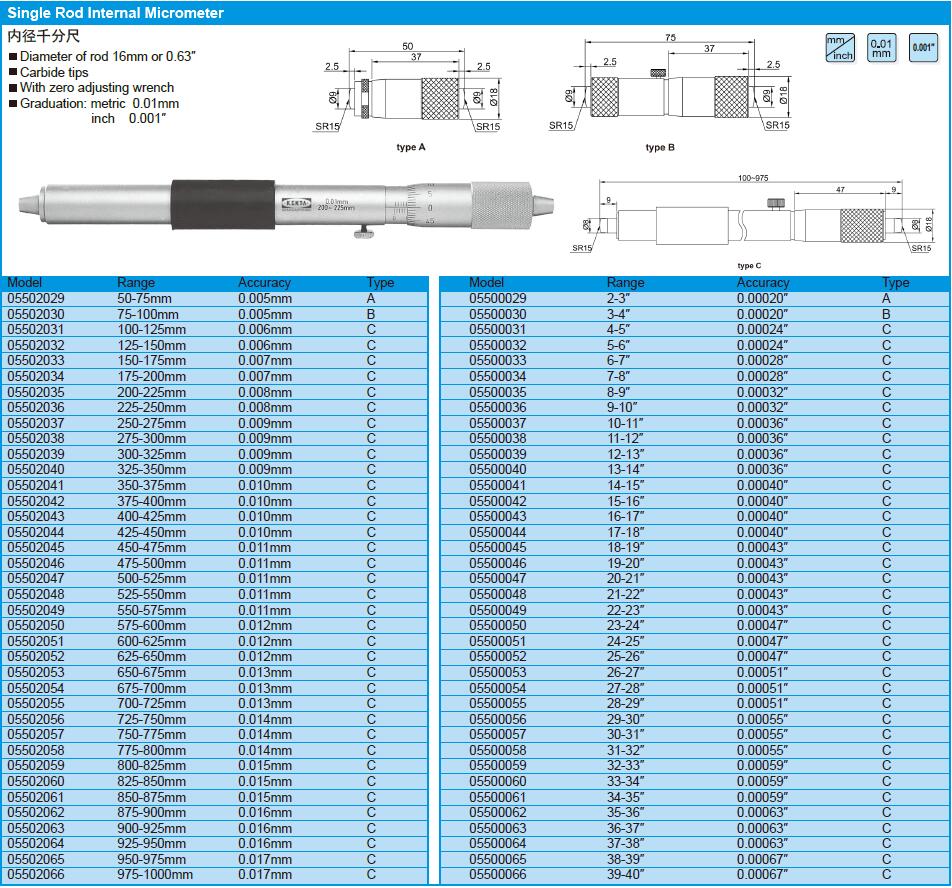Click the '275-300mm' range cell
Viewport: 952px width, 888px height.
coord(152,438)
